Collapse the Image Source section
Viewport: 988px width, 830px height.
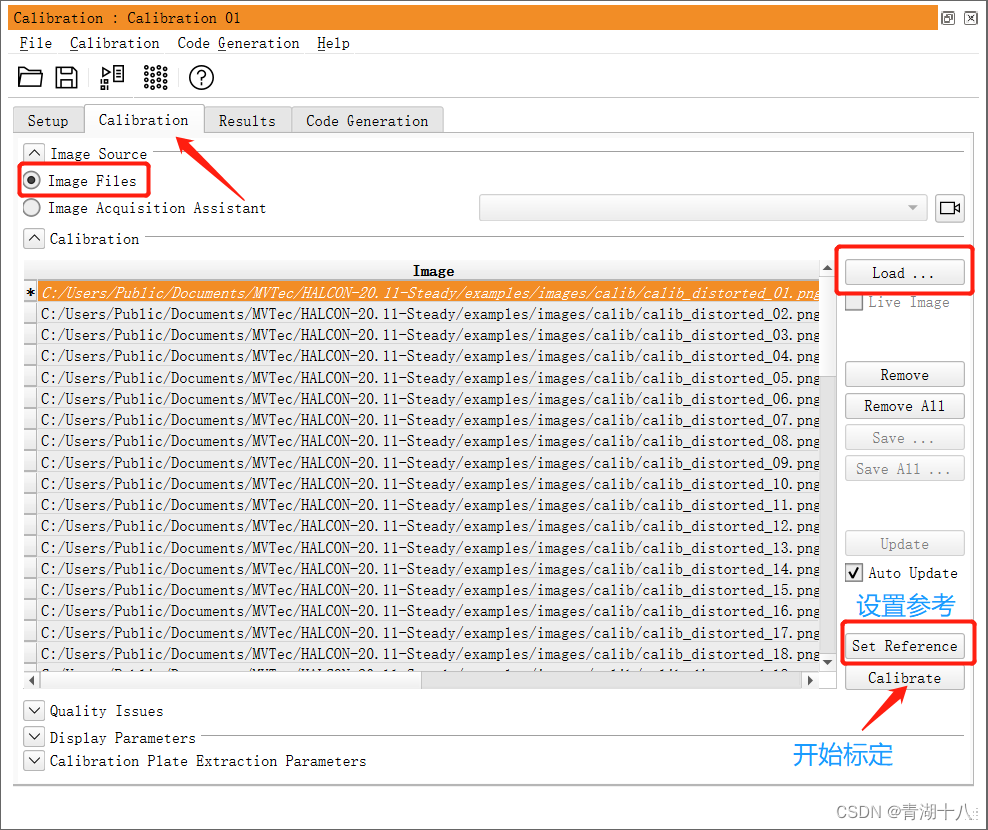pos(34,153)
